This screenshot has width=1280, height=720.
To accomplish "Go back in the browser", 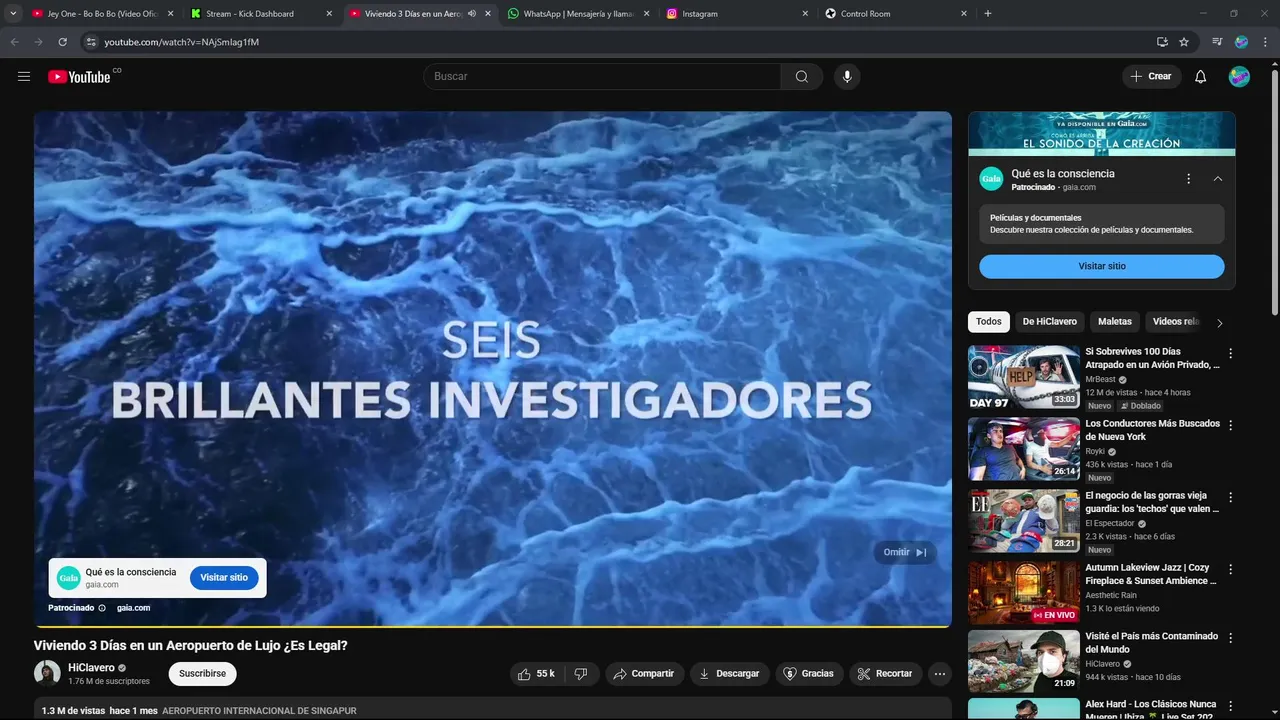I will (x=14, y=42).
